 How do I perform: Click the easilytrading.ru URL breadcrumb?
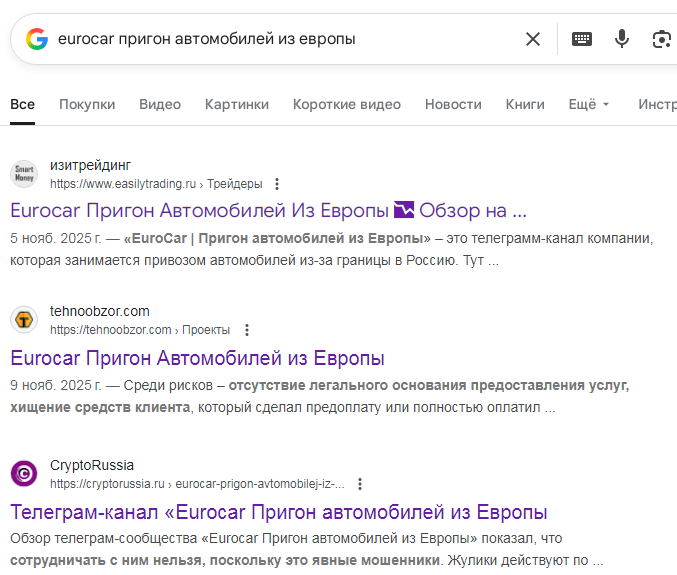156,184
